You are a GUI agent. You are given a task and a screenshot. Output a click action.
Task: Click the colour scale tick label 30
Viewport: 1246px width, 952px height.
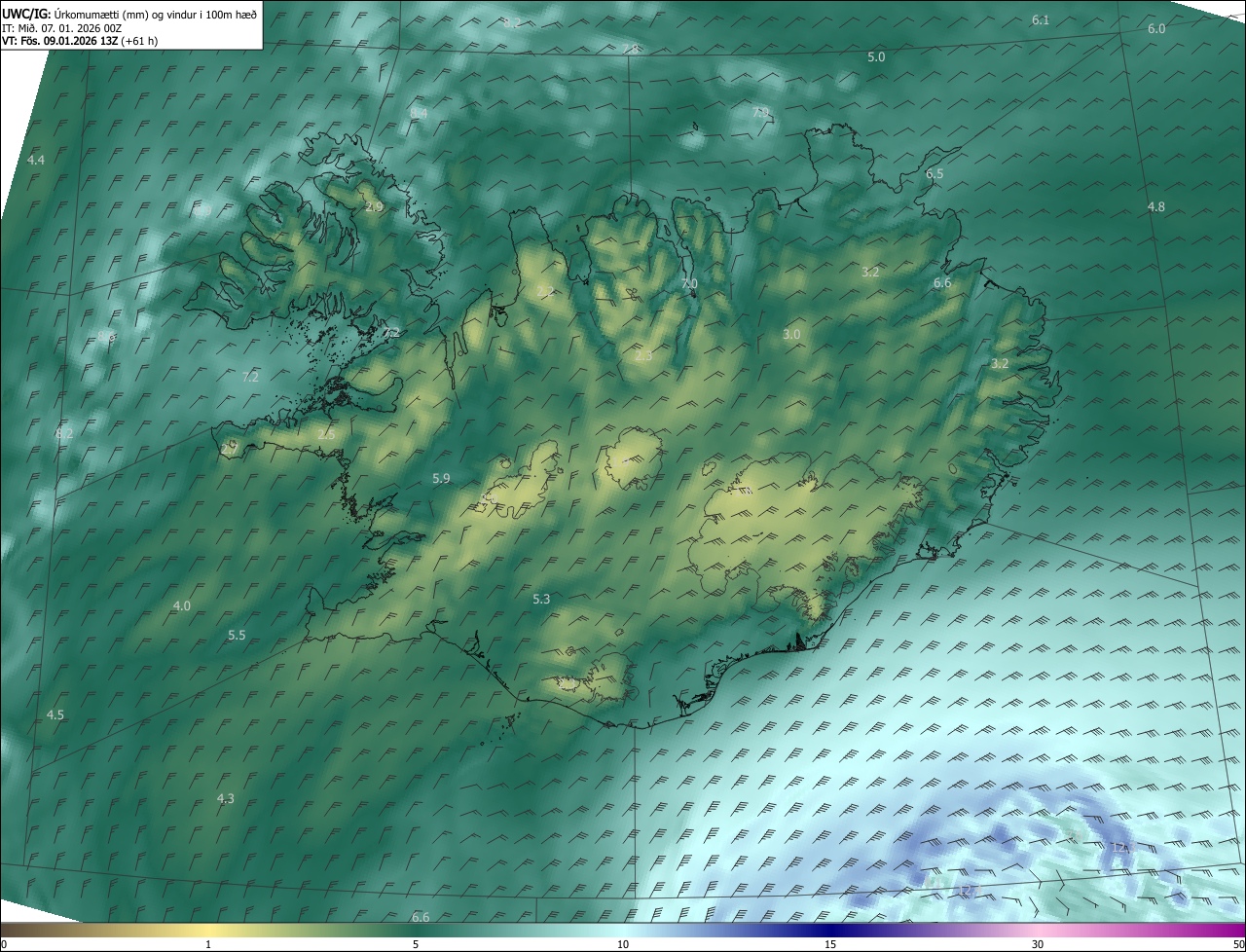click(x=1038, y=944)
